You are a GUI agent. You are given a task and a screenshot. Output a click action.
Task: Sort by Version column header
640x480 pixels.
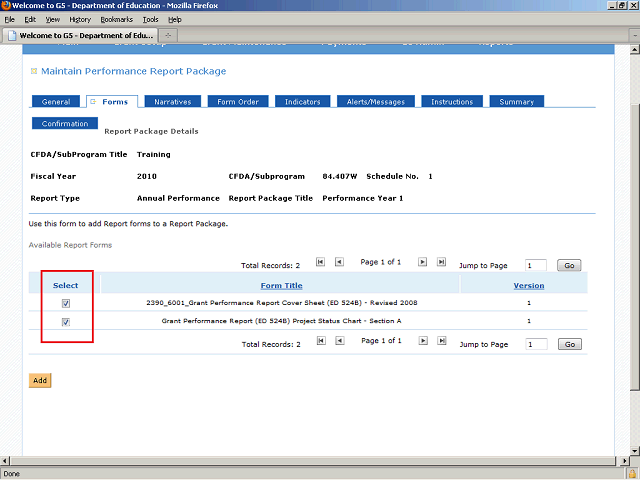click(x=528, y=285)
